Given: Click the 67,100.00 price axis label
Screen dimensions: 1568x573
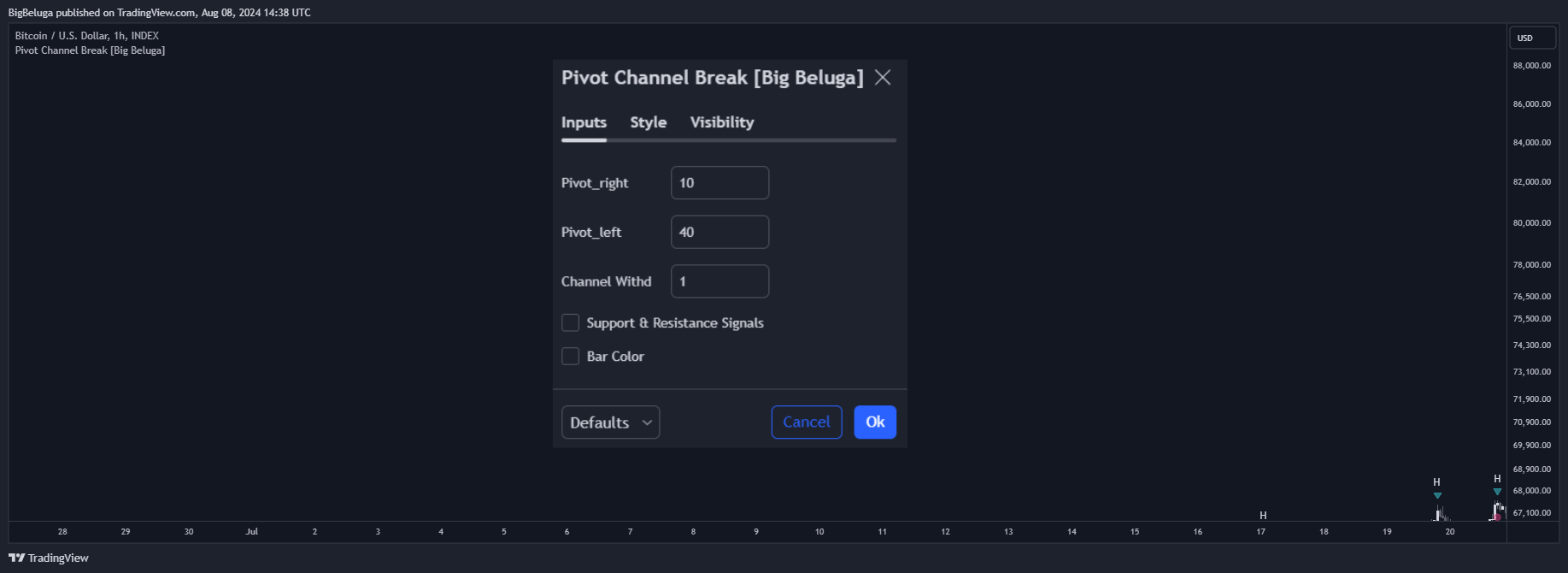Looking at the screenshot, I should [x=1531, y=513].
